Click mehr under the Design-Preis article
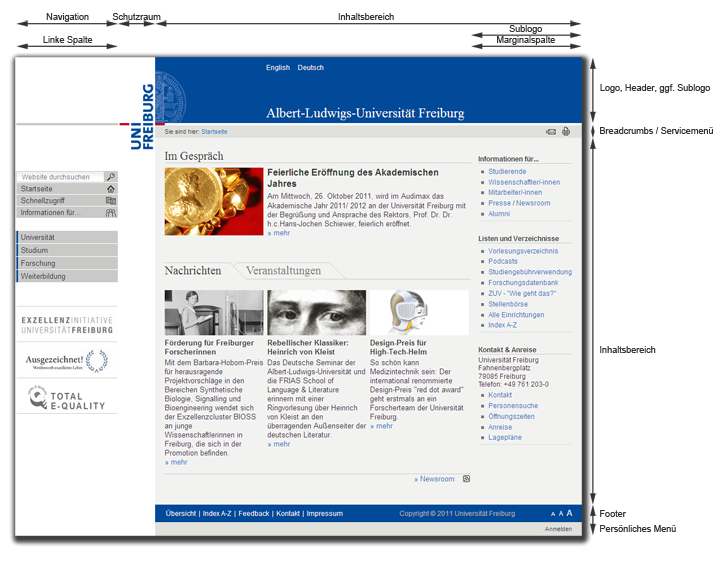Image resolution: width=722 pixels, height=578 pixels. tap(382, 426)
